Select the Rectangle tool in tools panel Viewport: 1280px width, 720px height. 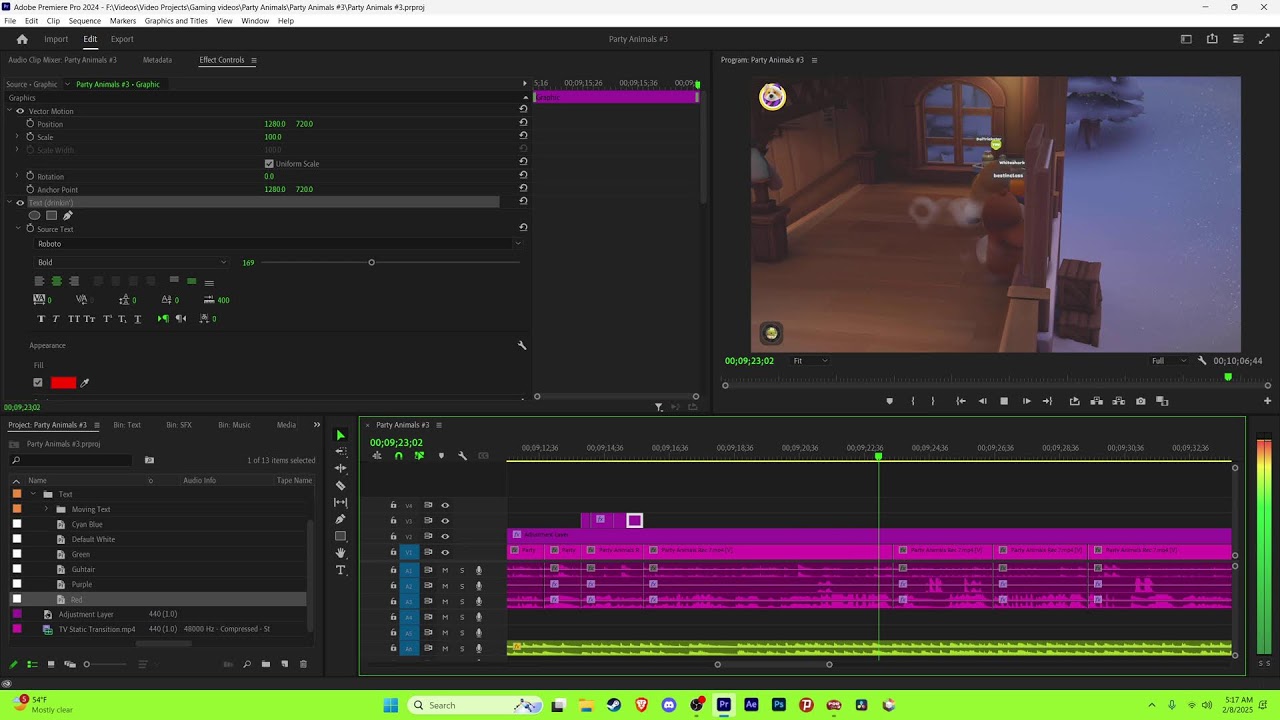340,536
